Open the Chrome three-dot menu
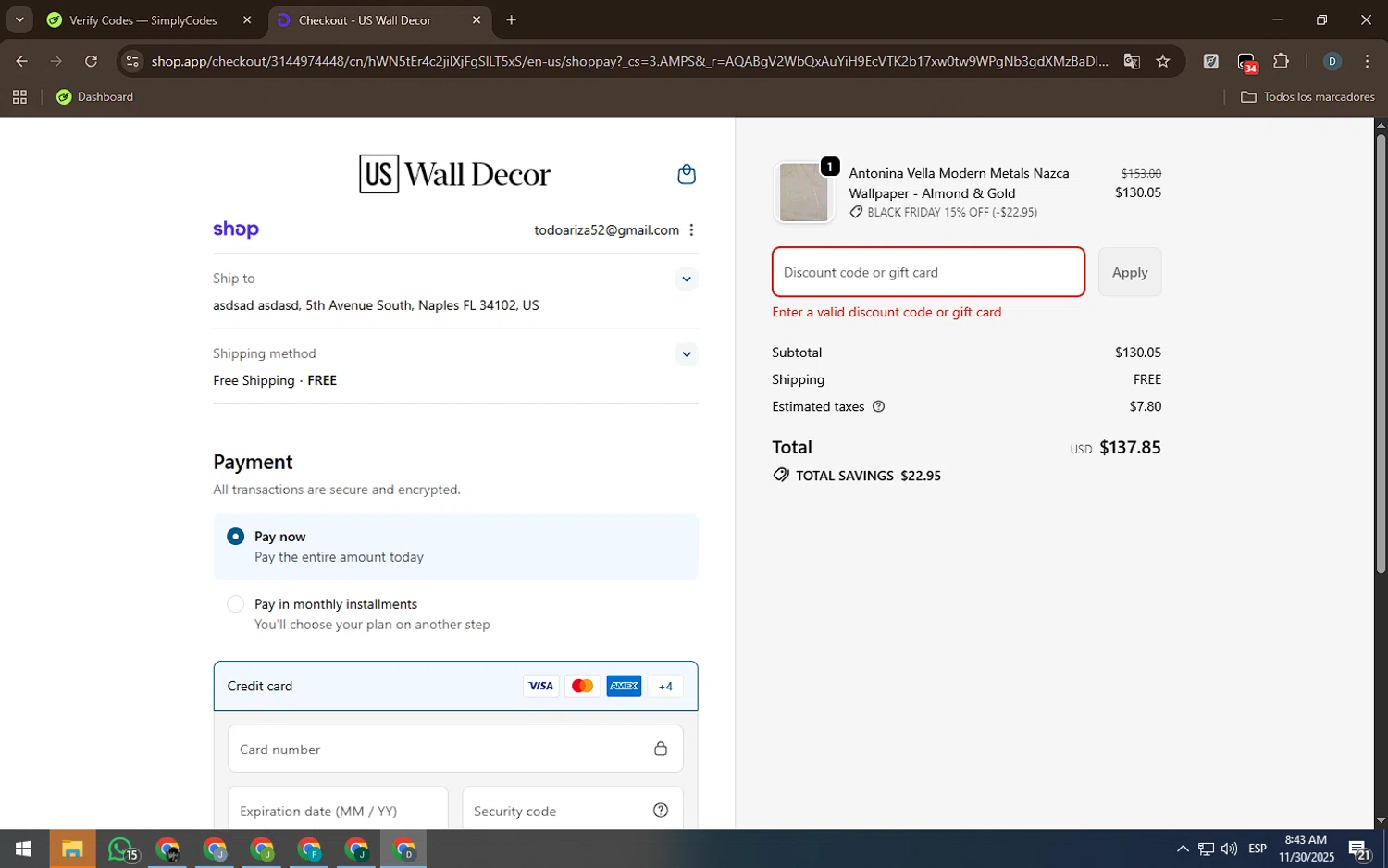 click(1367, 61)
